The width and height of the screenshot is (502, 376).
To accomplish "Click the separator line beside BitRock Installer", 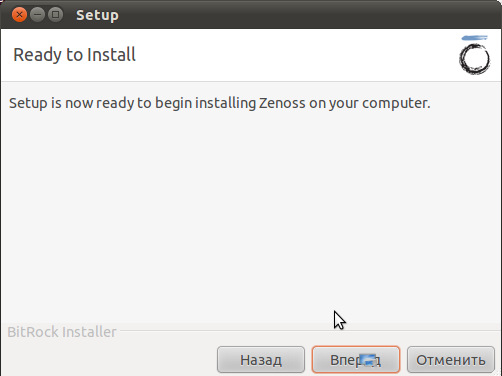I will pyautogui.click(x=310, y=331).
